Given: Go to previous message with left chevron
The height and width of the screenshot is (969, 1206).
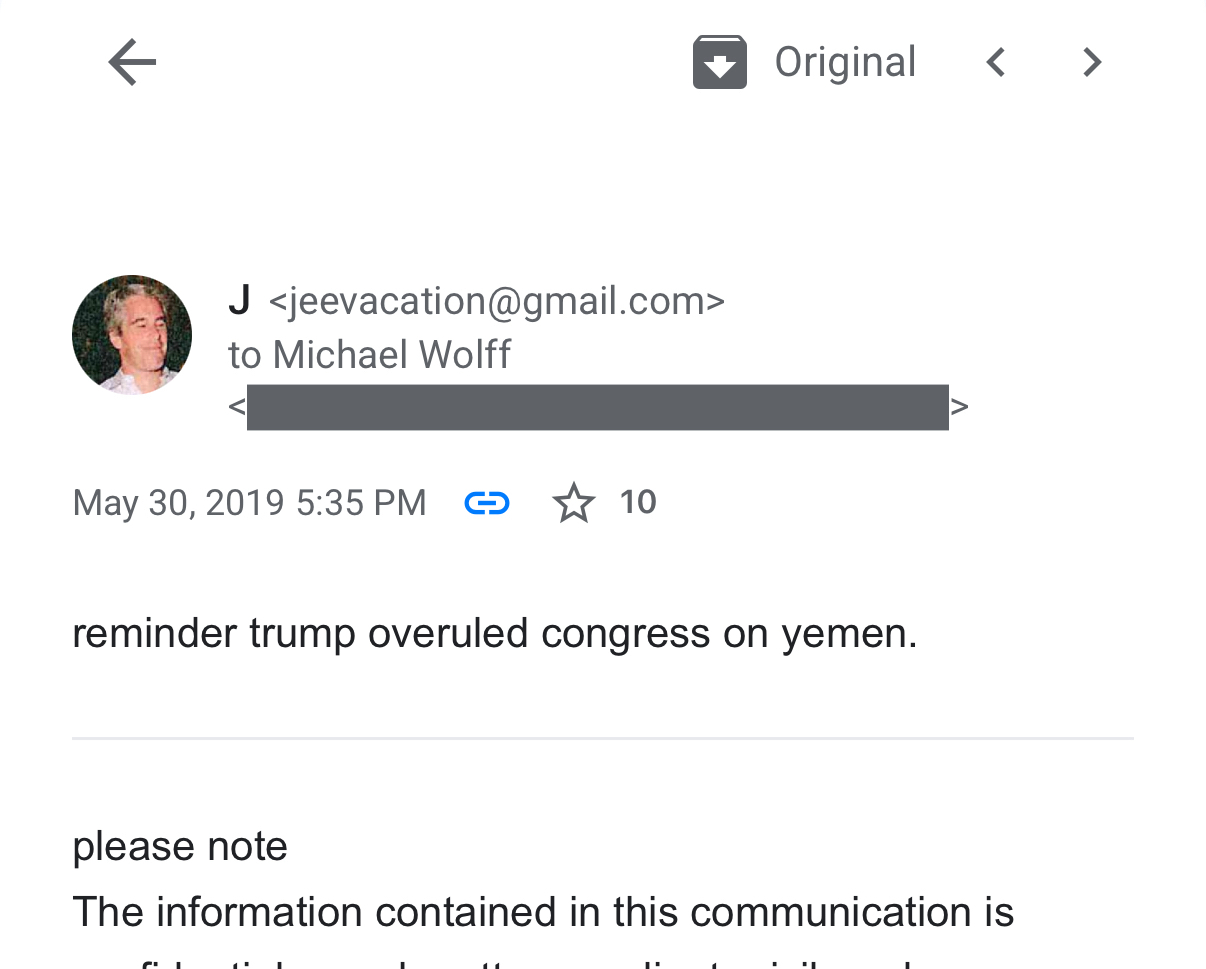Looking at the screenshot, I should pyautogui.click(x=995, y=63).
